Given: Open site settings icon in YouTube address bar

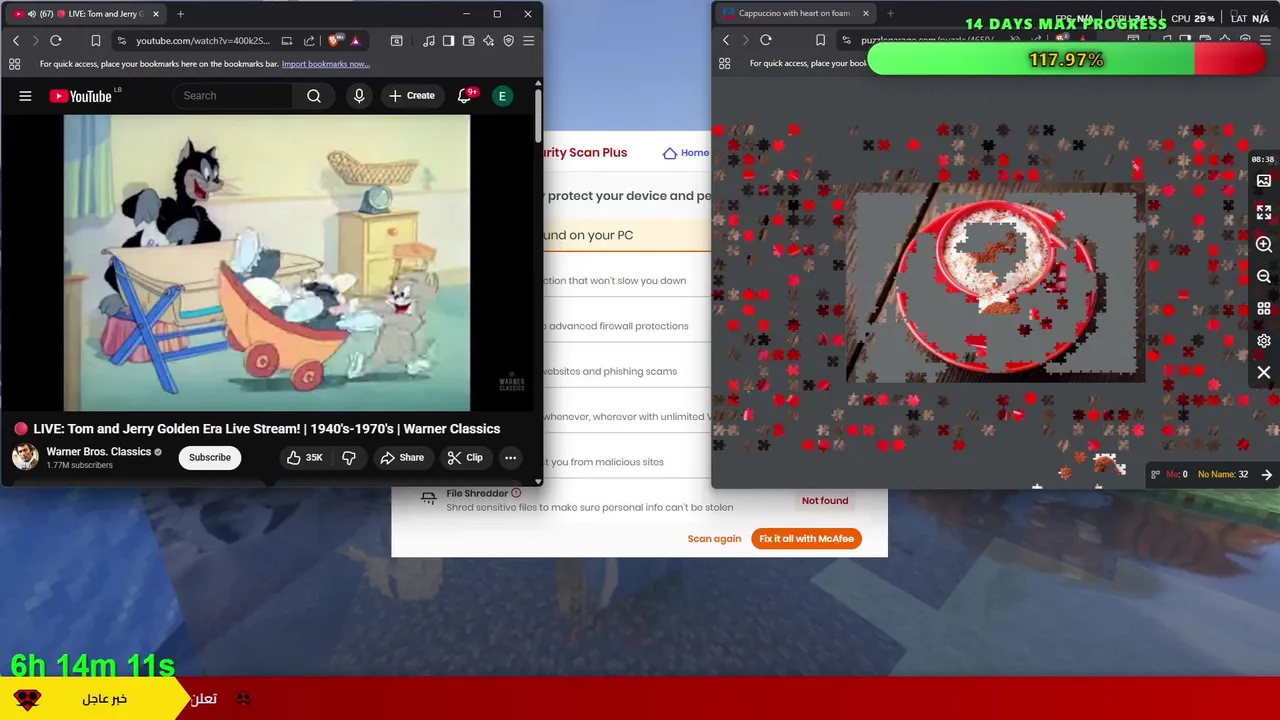Looking at the screenshot, I should click(121, 40).
